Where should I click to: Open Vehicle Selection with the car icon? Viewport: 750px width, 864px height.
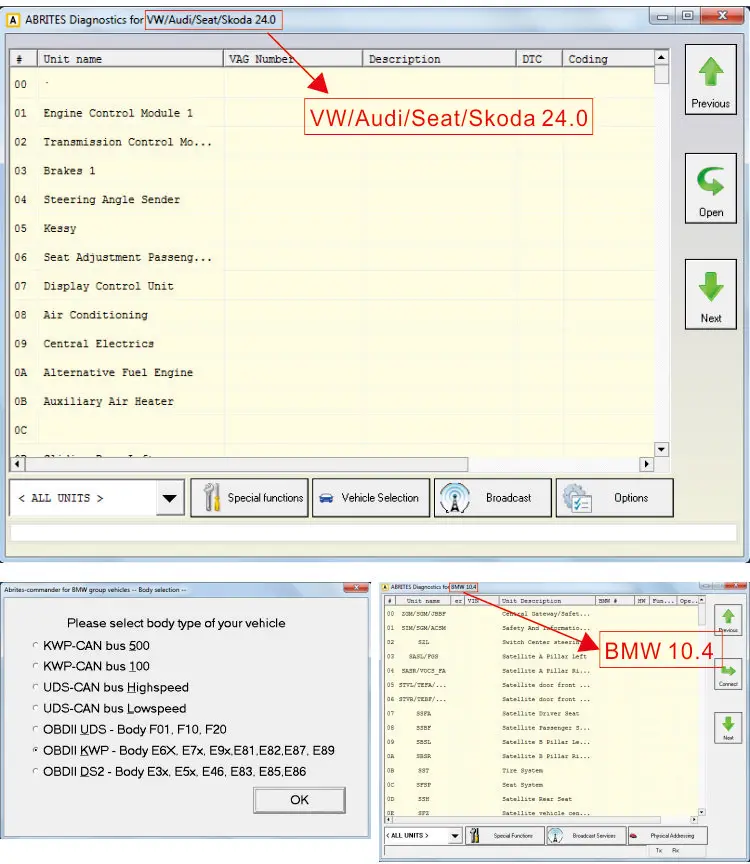[371, 498]
